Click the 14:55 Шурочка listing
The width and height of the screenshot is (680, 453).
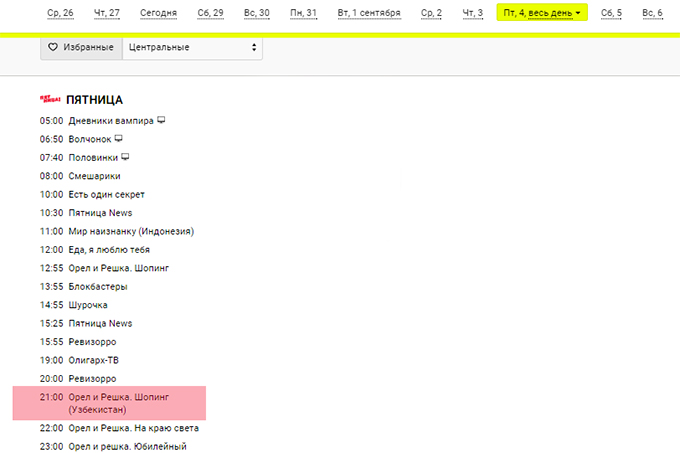(x=74, y=305)
